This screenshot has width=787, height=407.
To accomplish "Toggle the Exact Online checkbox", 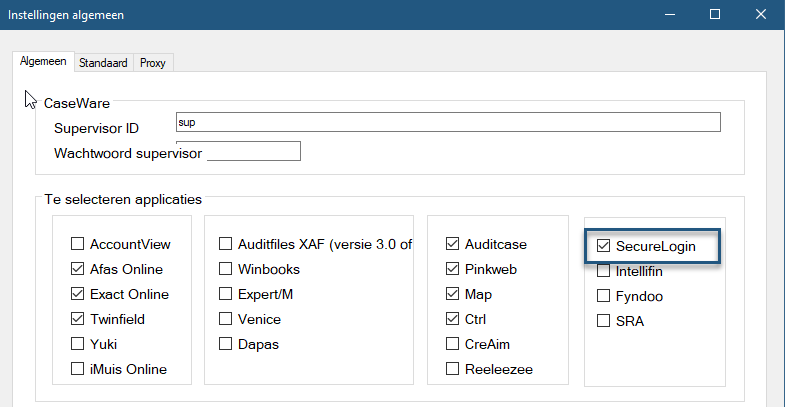I will pos(77,295).
